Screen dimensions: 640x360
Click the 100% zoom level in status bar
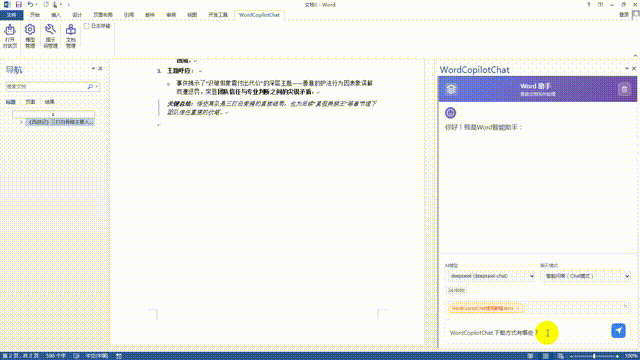(631, 356)
